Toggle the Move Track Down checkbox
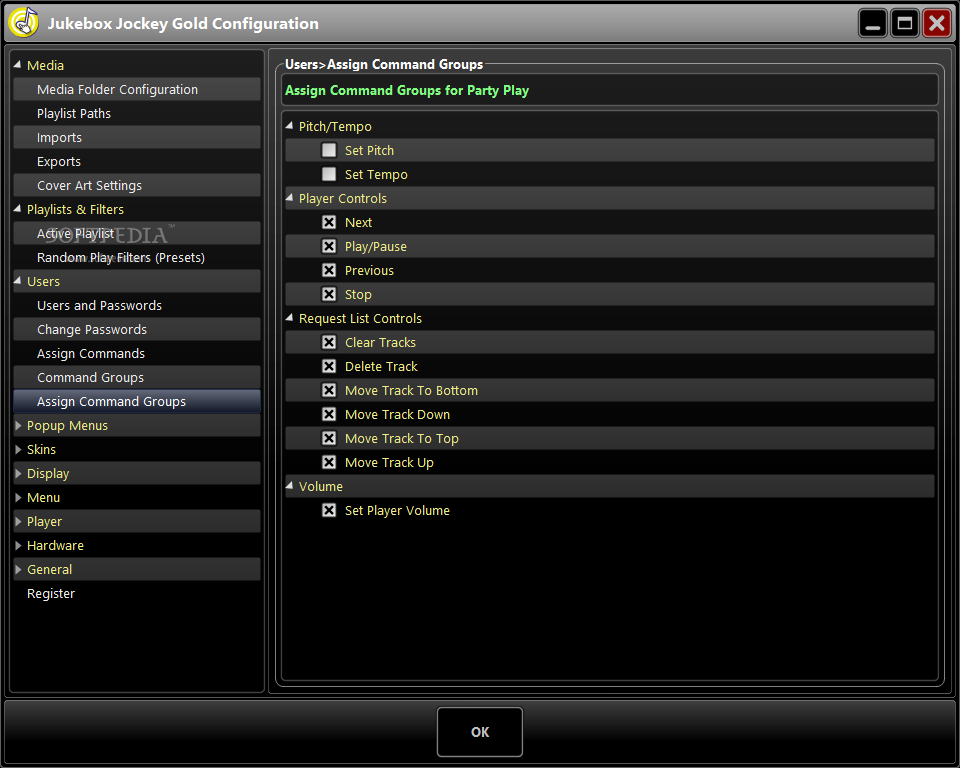The width and height of the screenshot is (960, 768). pos(329,414)
